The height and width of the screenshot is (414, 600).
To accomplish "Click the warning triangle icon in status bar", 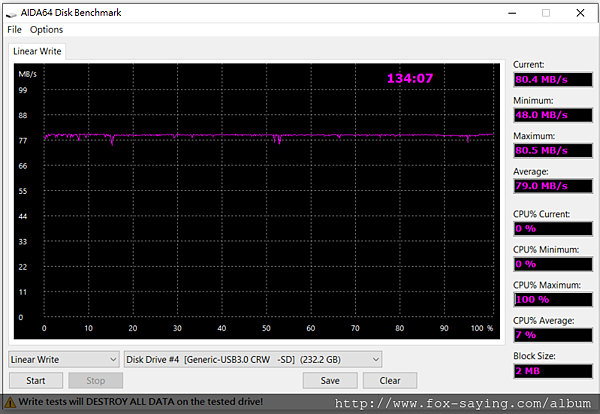I will pos(10,402).
